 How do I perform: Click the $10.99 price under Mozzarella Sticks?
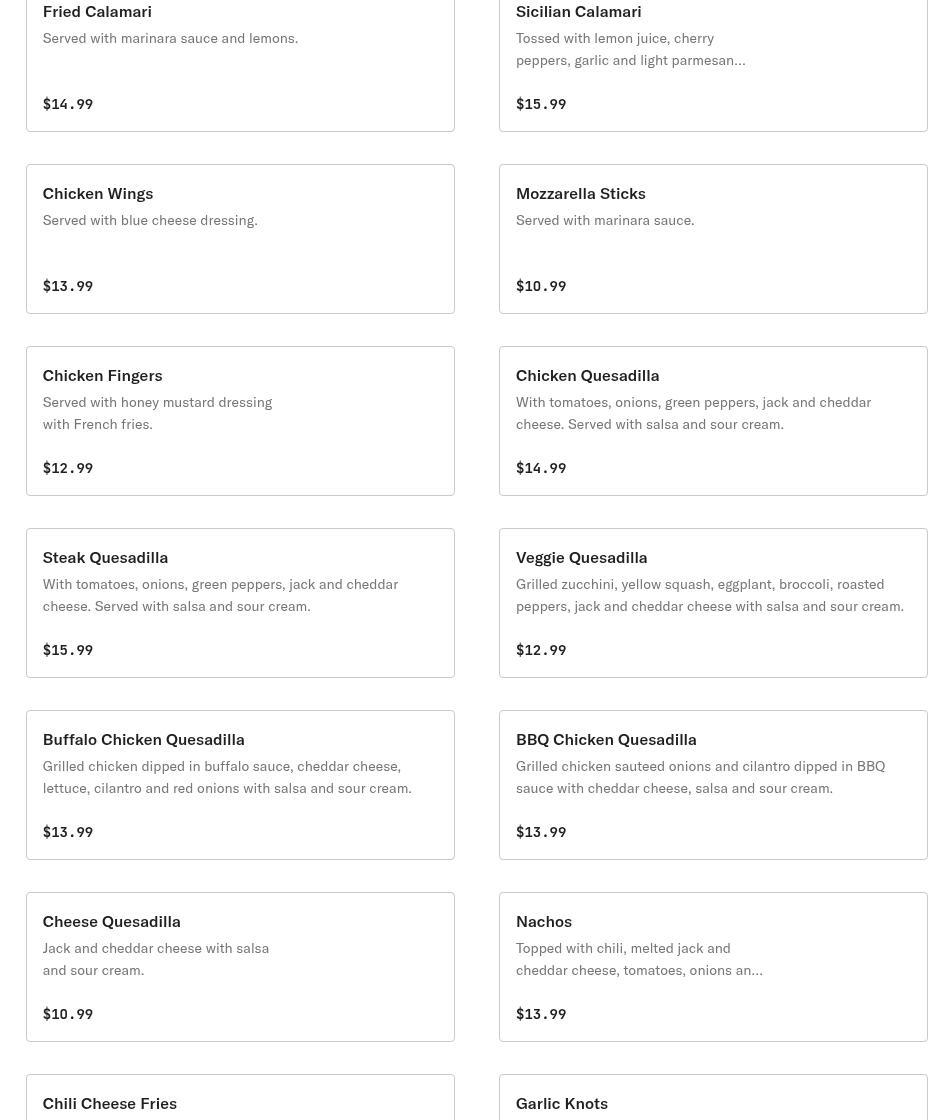(x=541, y=286)
